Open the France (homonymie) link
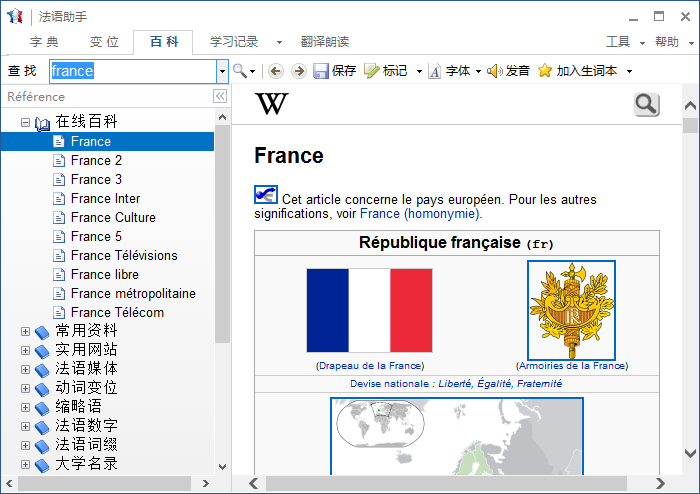The width and height of the screenshot is (700, 494). 420,214
